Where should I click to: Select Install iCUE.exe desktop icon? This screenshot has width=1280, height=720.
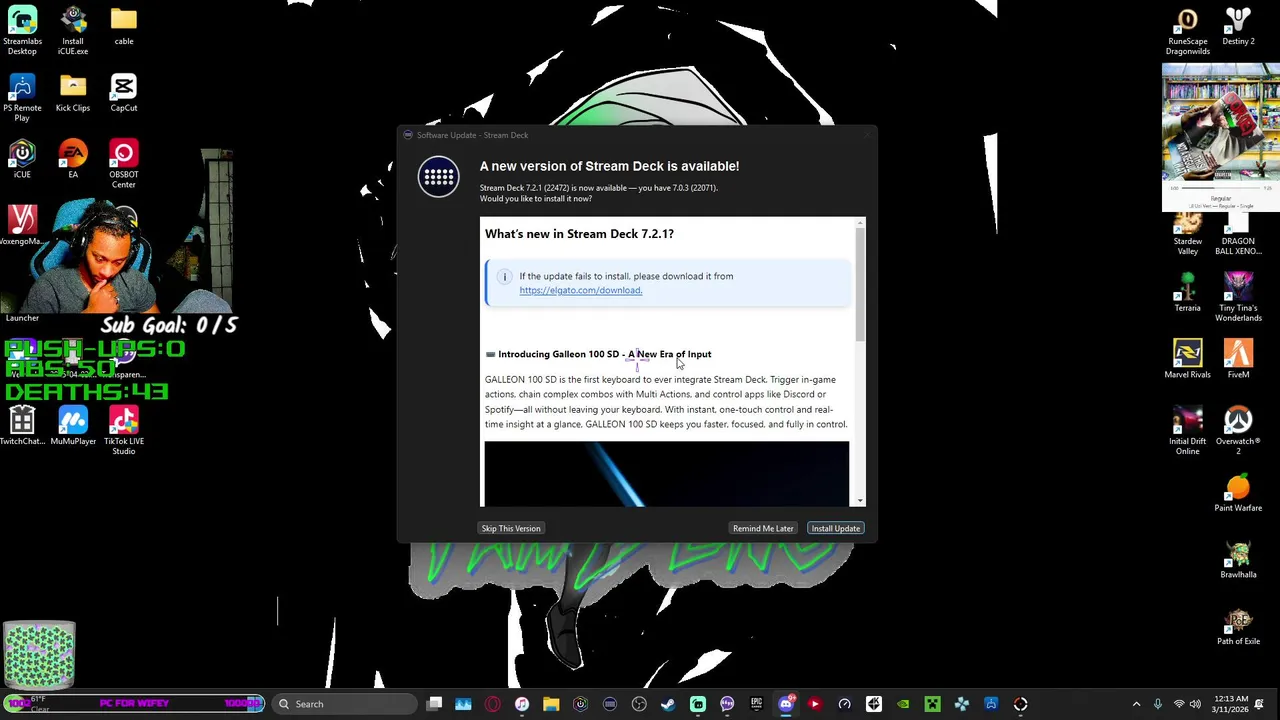[73, 30]
